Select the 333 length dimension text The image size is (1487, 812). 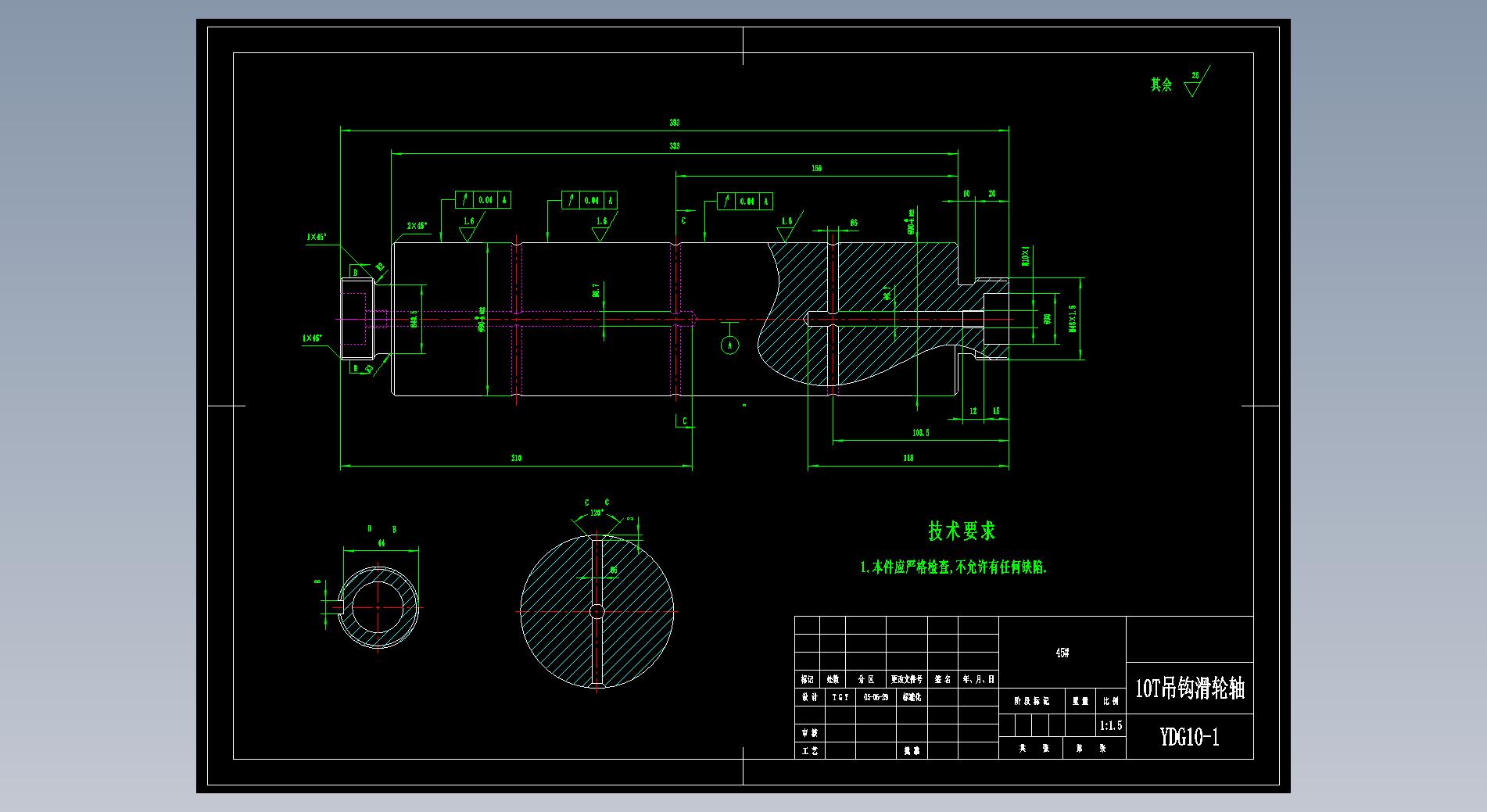pyautogui.click(x=674, y=146)
